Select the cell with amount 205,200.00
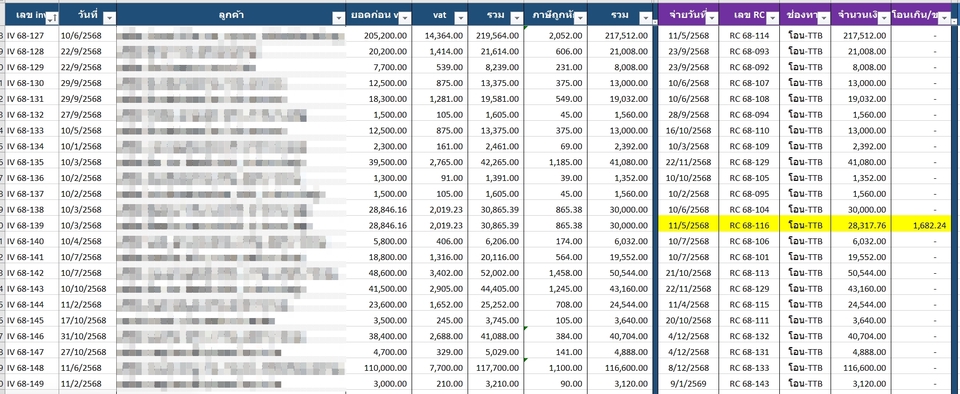This screenshot has height=394, width=960. [378, 36]
